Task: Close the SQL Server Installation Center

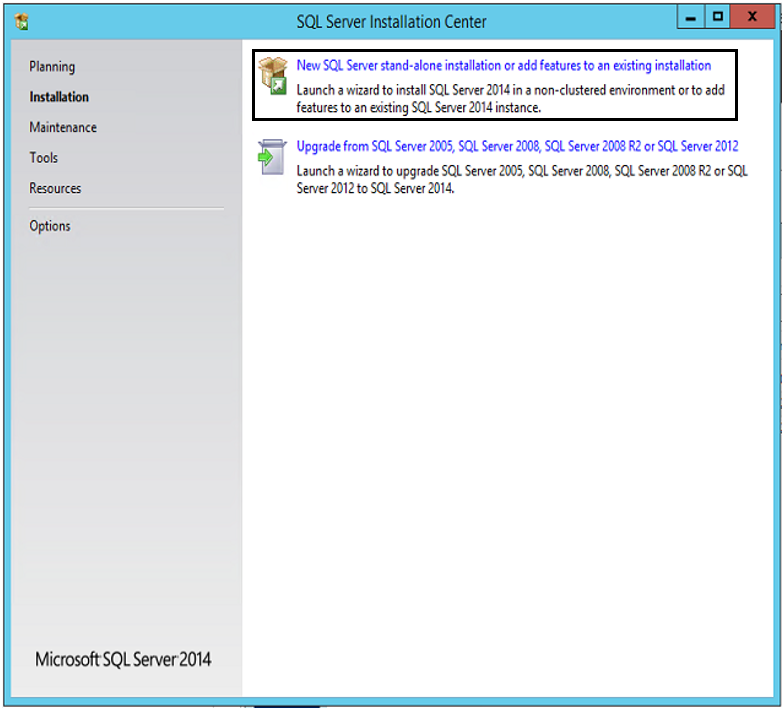Action: click(753, 17)
